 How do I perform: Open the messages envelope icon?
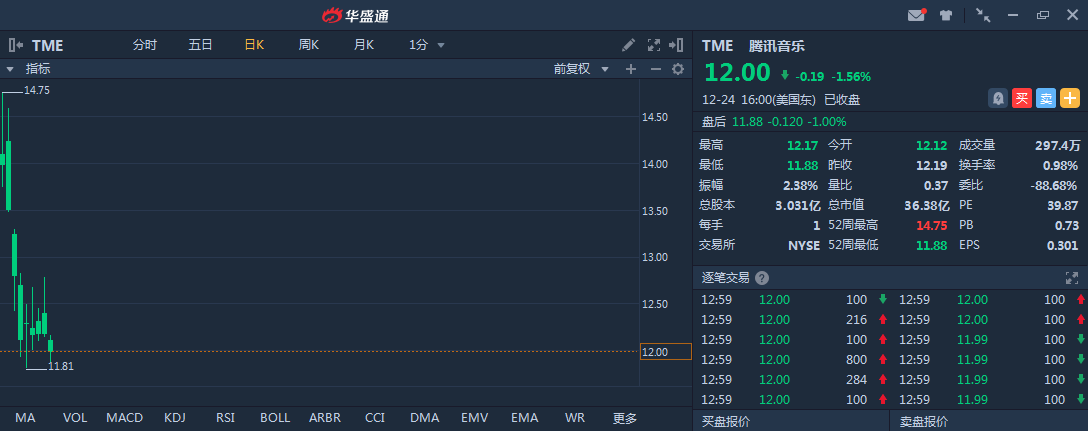(x=916, y=15)
